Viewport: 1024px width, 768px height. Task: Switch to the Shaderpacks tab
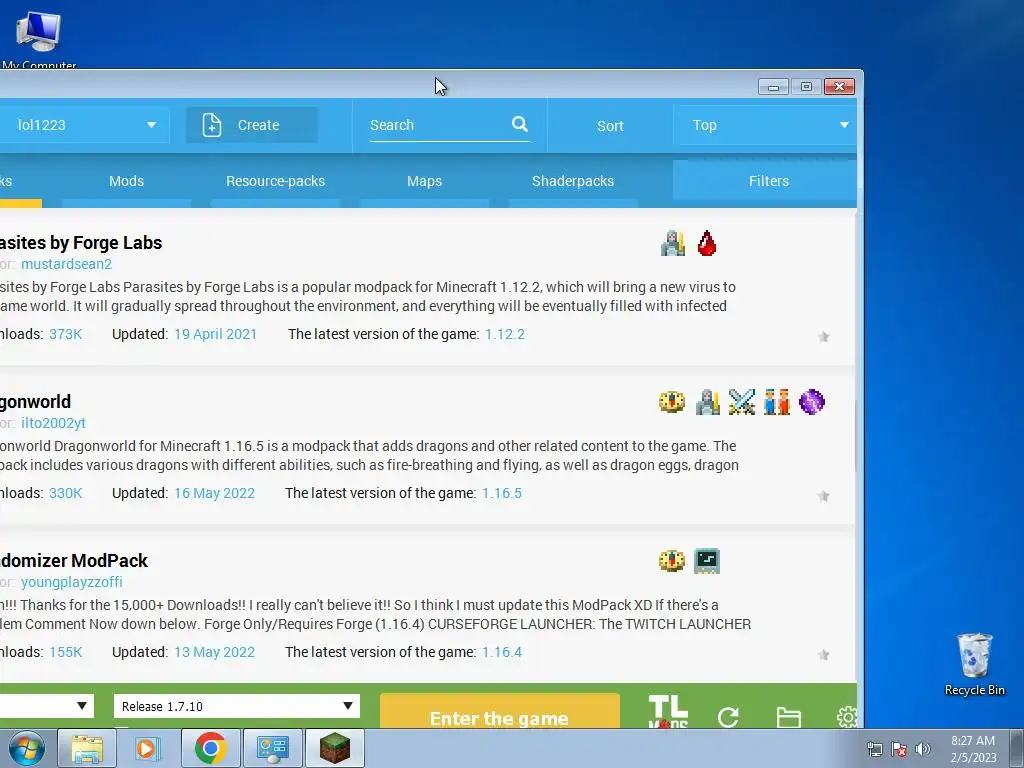click(573, 181)
